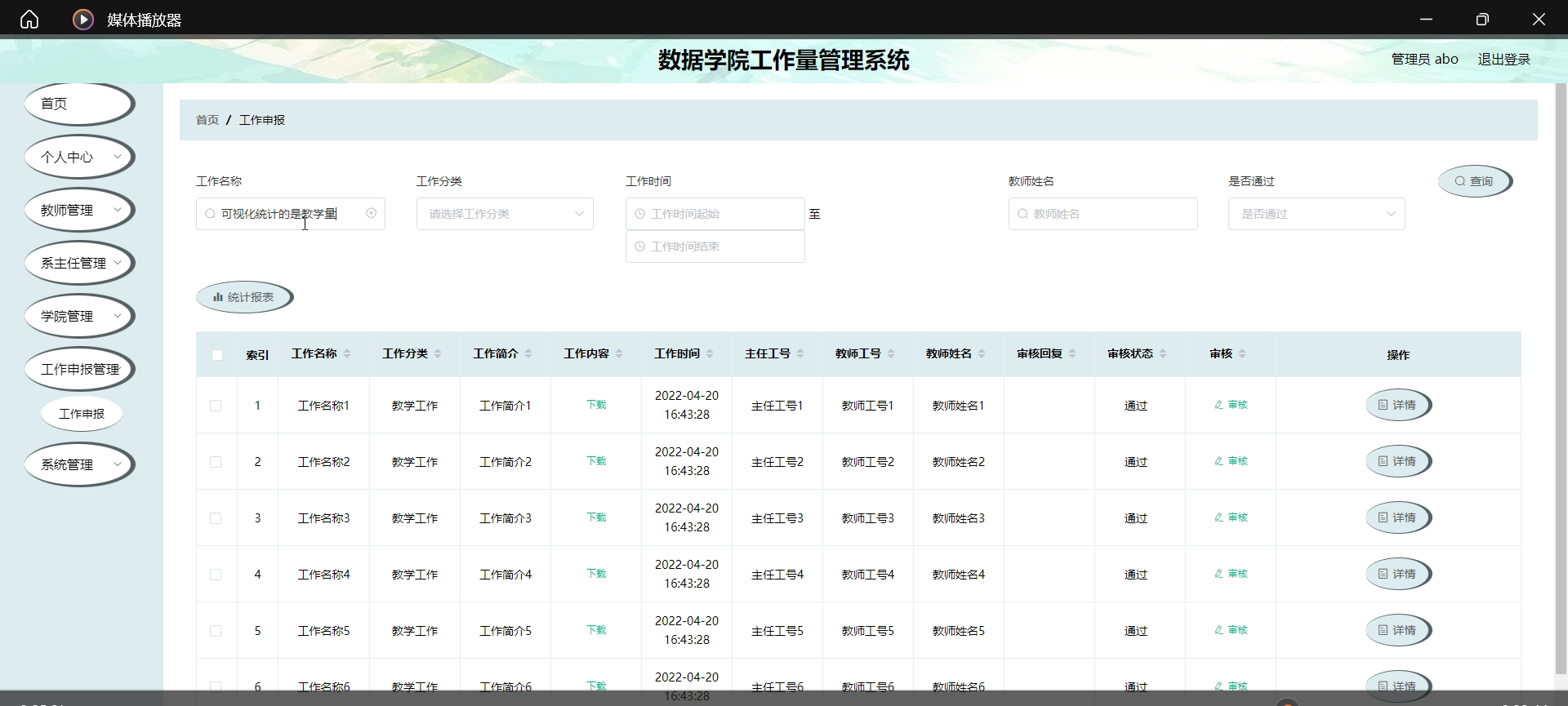Open the 是否通过 dropdown selector

pos(1316,214)
